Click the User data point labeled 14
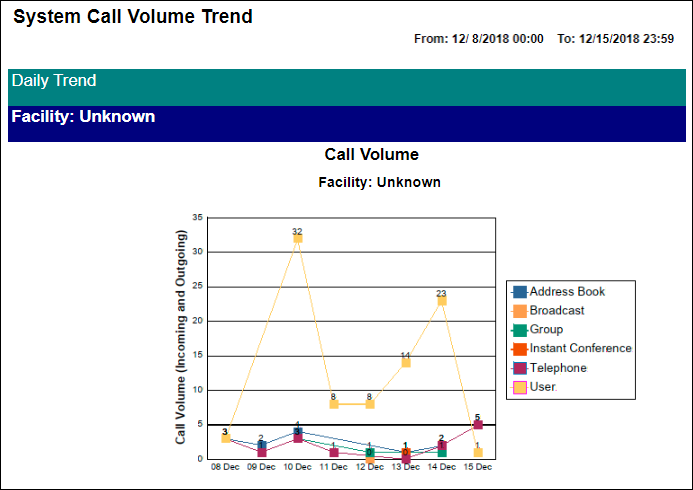 (405, 362)
